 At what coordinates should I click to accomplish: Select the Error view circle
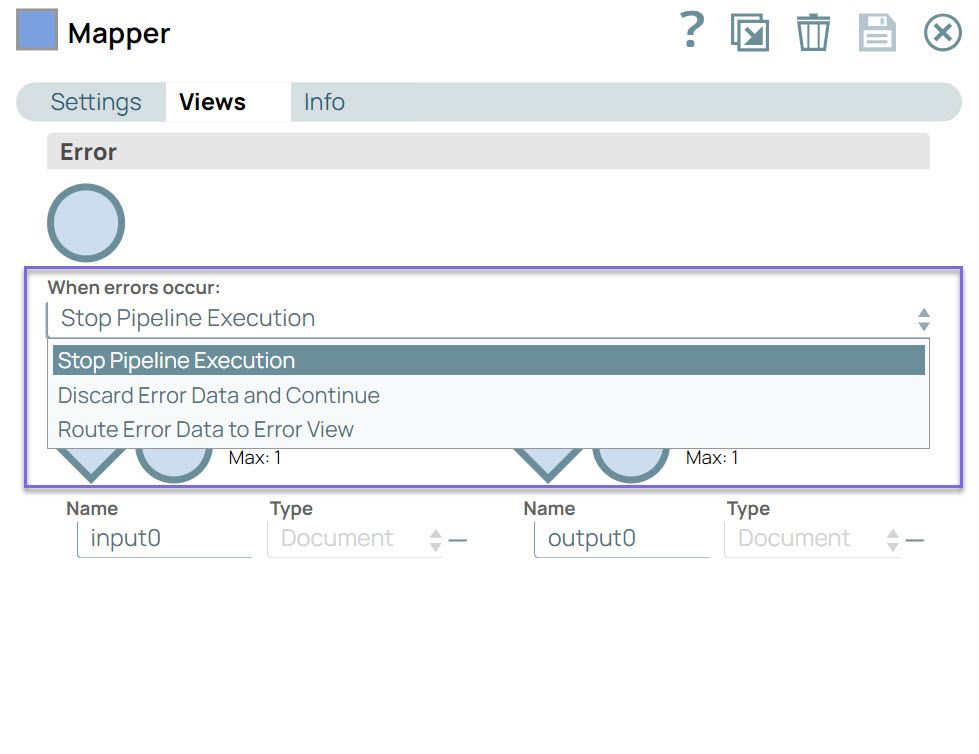tap(85, 222)
